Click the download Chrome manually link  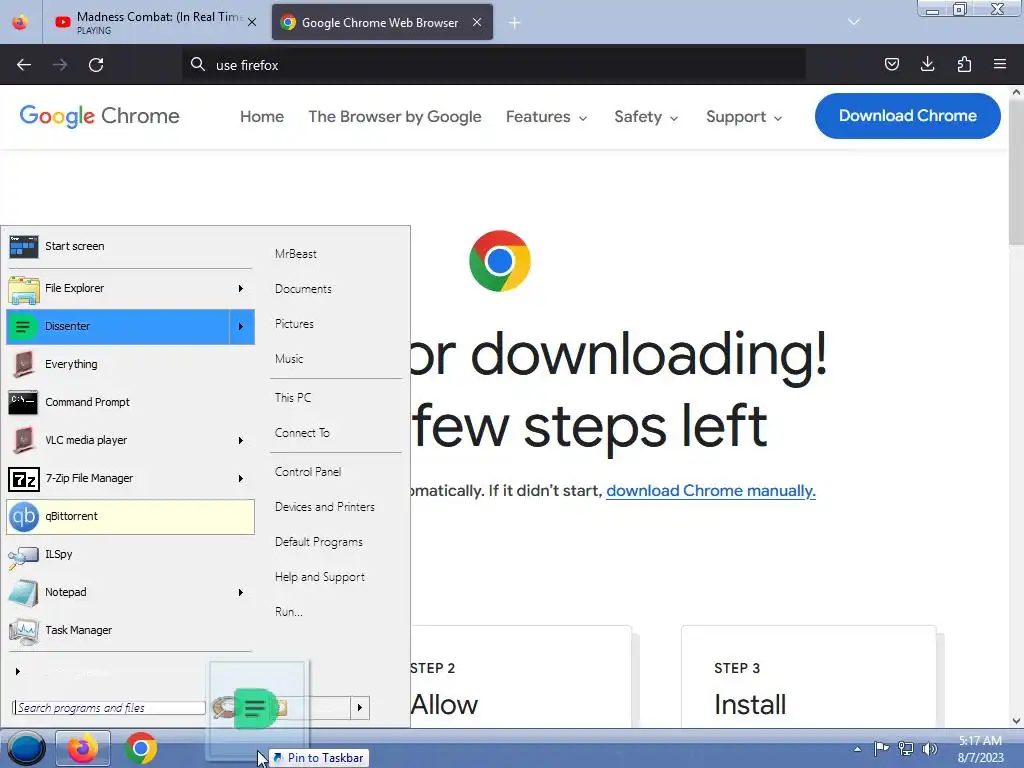[711, 490]
